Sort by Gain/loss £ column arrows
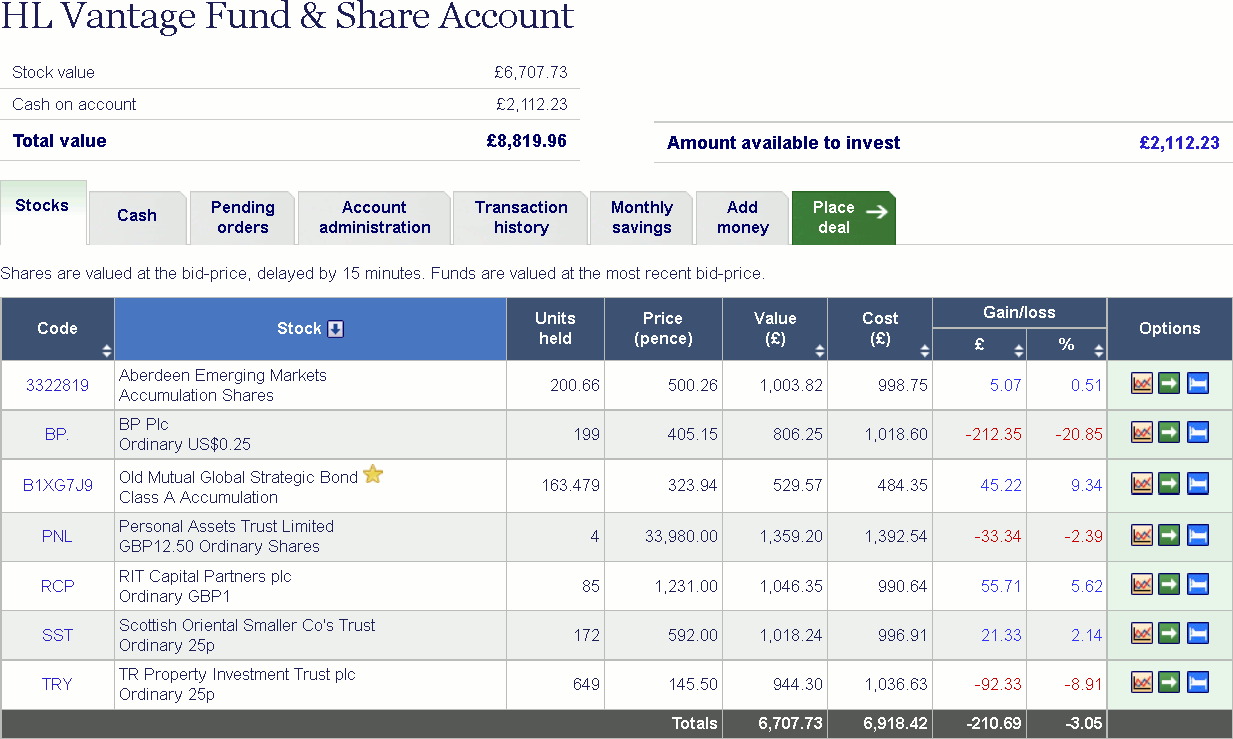1233x739 pixels. (x=1019, y=351)
